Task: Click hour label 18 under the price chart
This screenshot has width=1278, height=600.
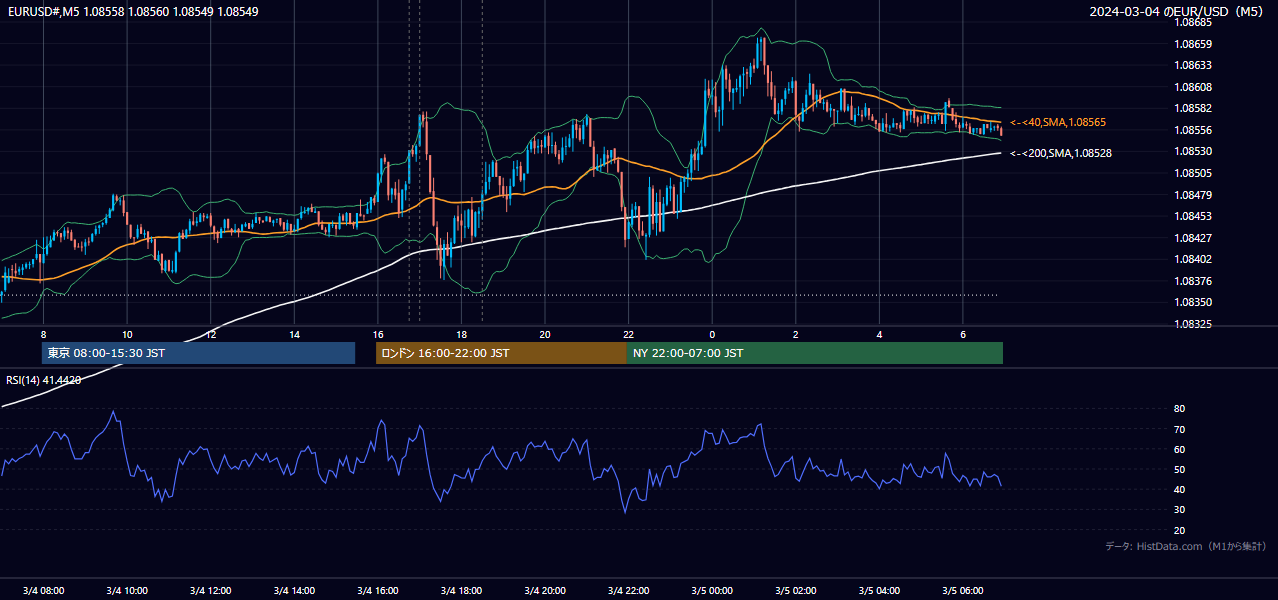Action: [x=461, y=334]
